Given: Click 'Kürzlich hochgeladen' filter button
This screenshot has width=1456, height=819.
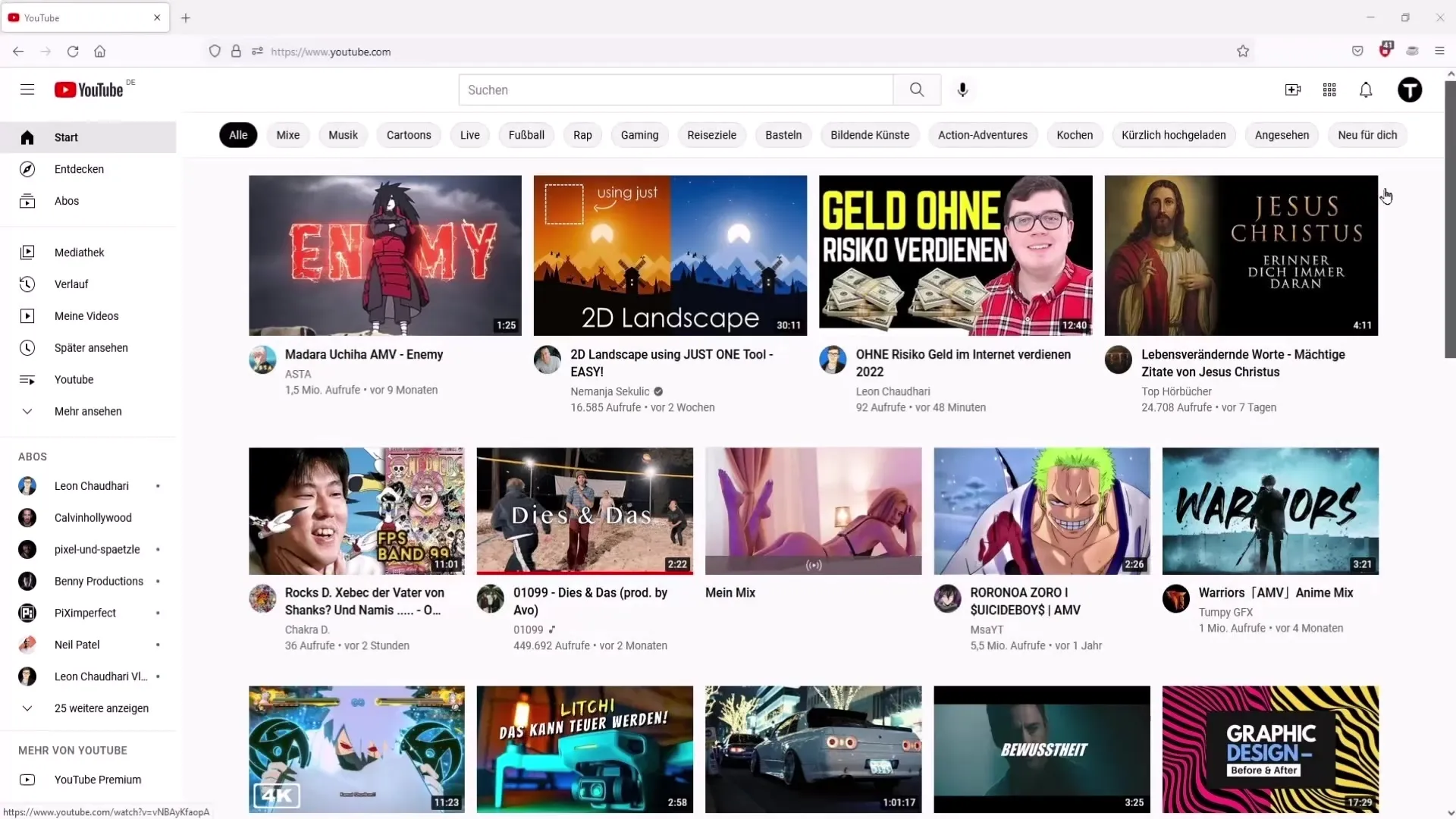Looking at the screenshot, I should pyautogui.click(x=1173, y=134).
